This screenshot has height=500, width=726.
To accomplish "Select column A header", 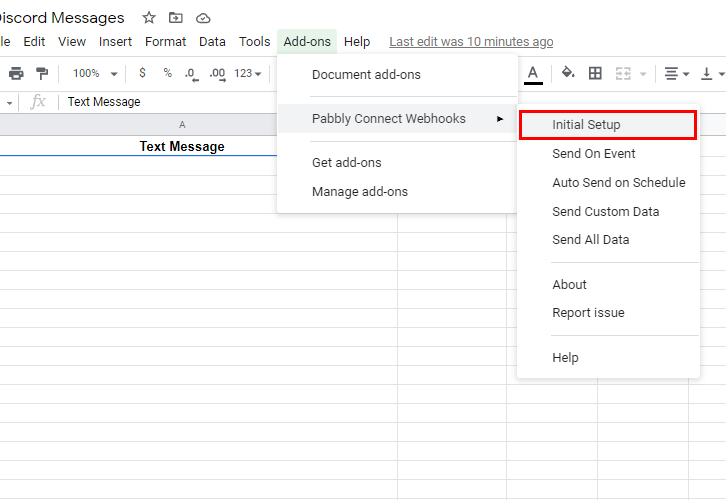I will [x=138, y=125].
